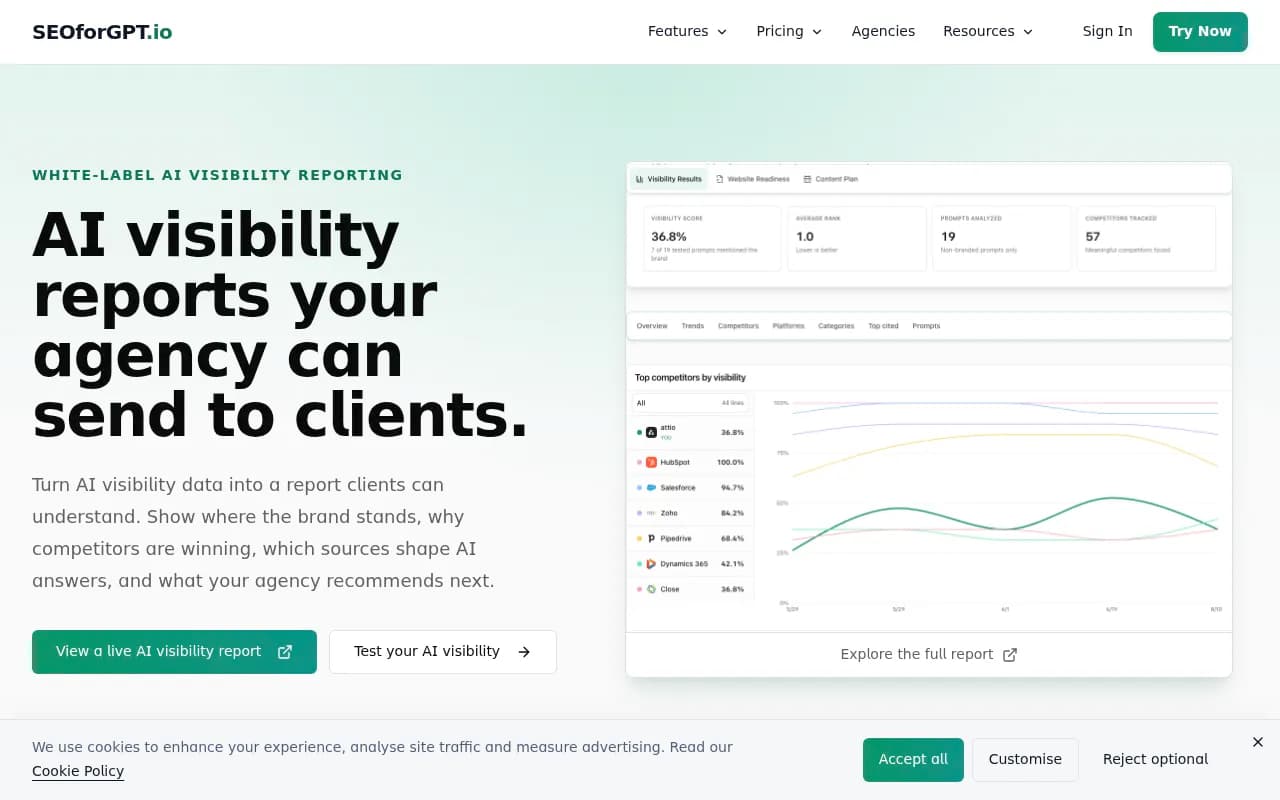Switch to the Website Readiness tab
1280x800 pixels.
pos(752,179)
